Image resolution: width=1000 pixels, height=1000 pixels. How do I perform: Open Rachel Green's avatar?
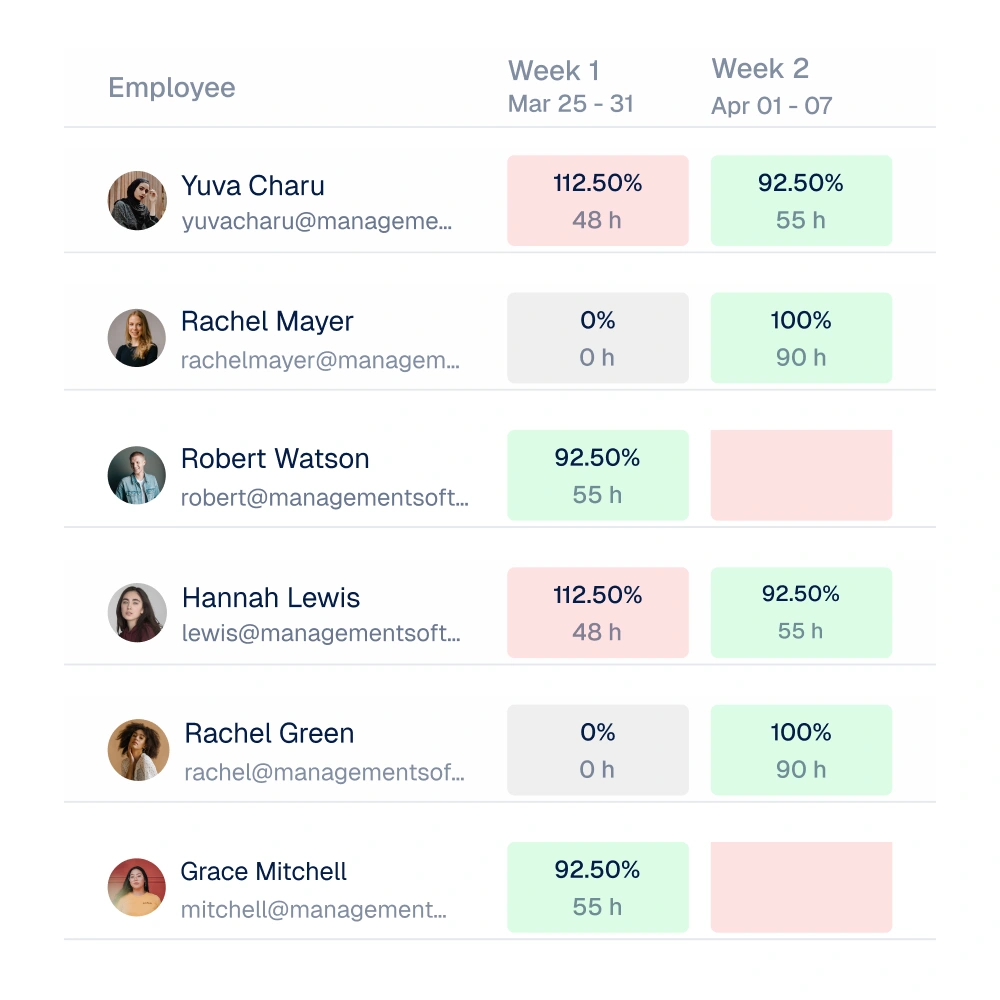click(x=138, y=750)
